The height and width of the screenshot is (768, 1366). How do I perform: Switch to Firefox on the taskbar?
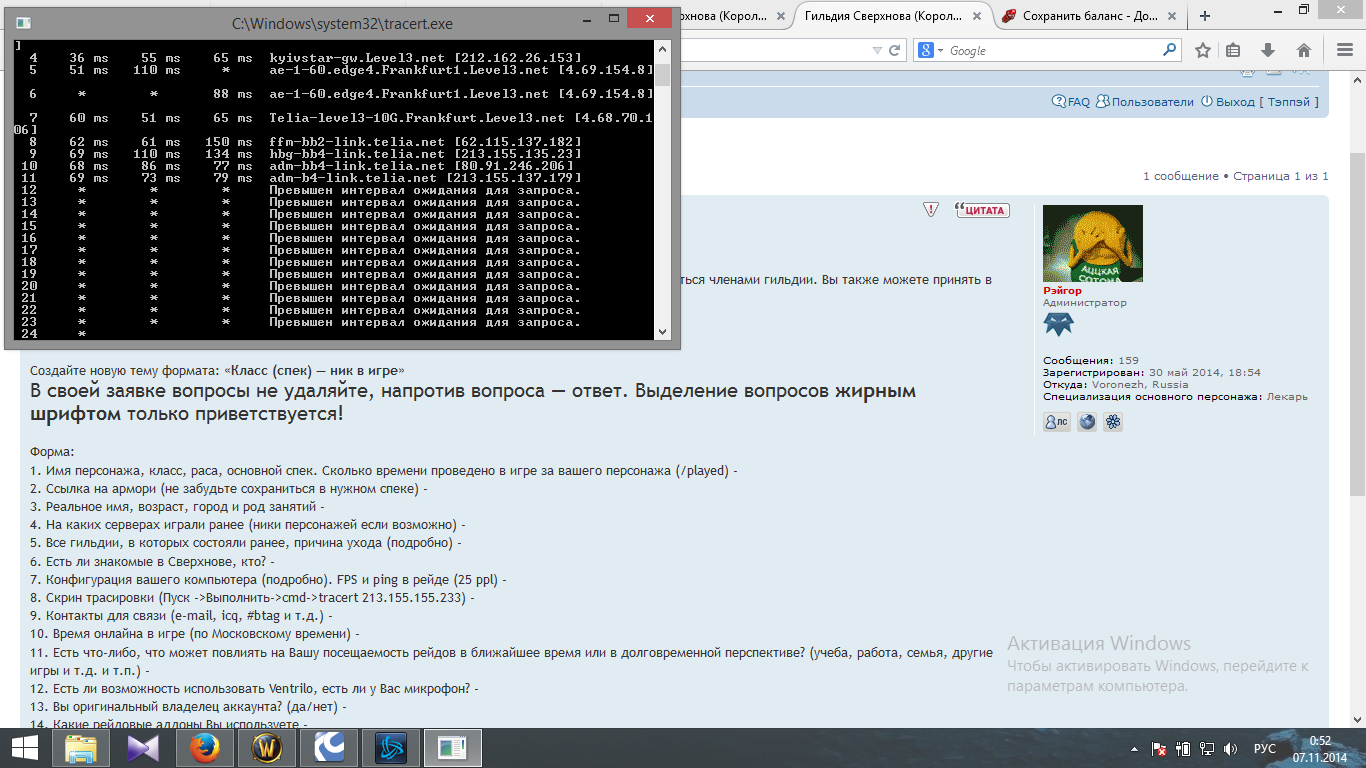coord(204,748)
